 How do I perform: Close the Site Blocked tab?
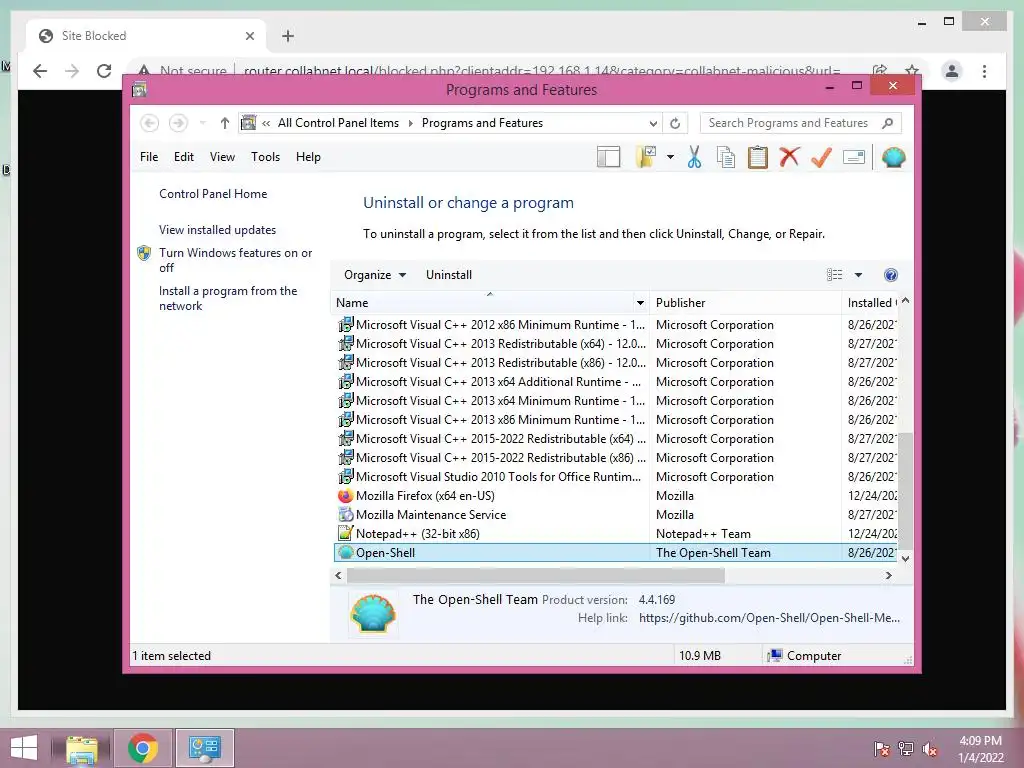(x=249, y=36)
